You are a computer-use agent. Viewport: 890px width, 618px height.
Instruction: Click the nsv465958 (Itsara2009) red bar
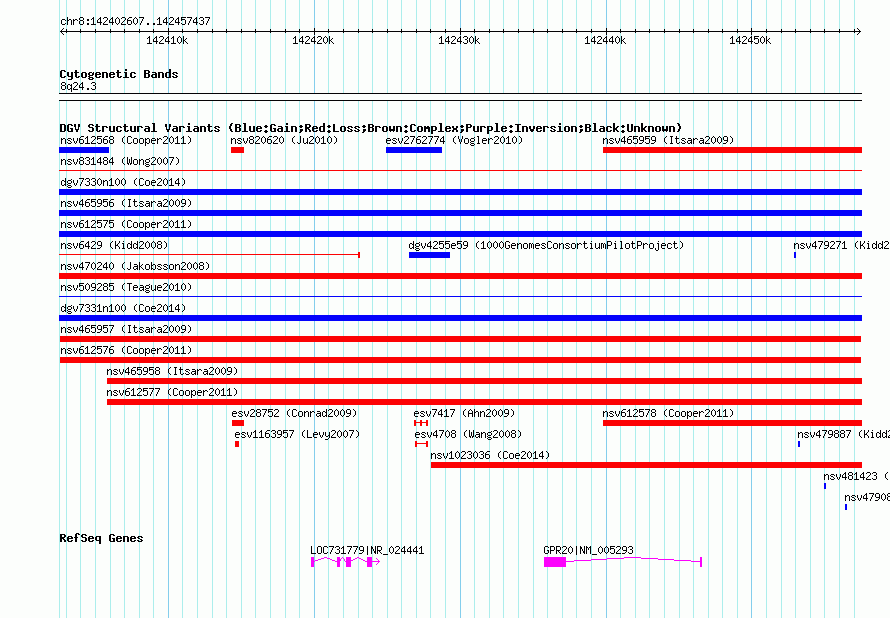pyautogui.click(x=484, y=381)
